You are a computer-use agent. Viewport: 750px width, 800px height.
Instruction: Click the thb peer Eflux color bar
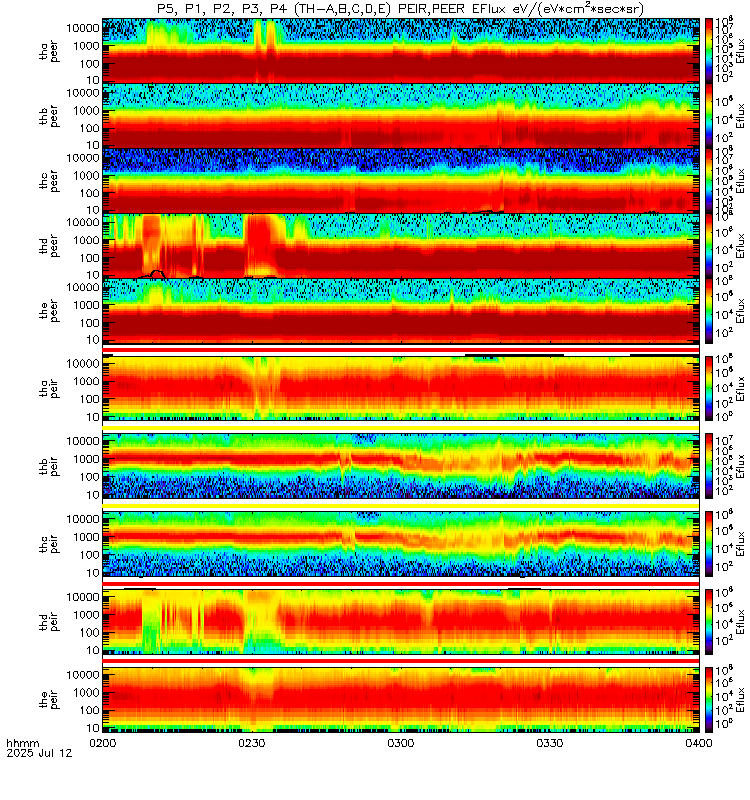click(709, 115)
